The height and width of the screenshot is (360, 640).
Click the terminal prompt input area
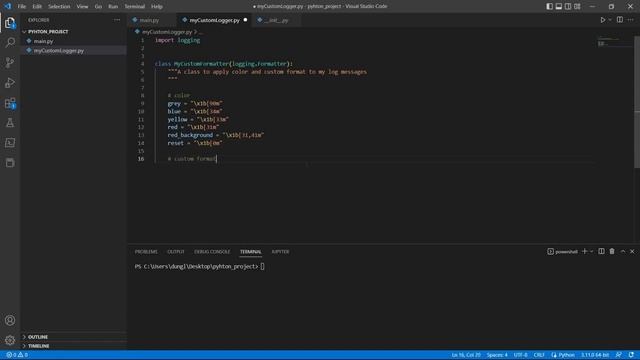(262, 267)
